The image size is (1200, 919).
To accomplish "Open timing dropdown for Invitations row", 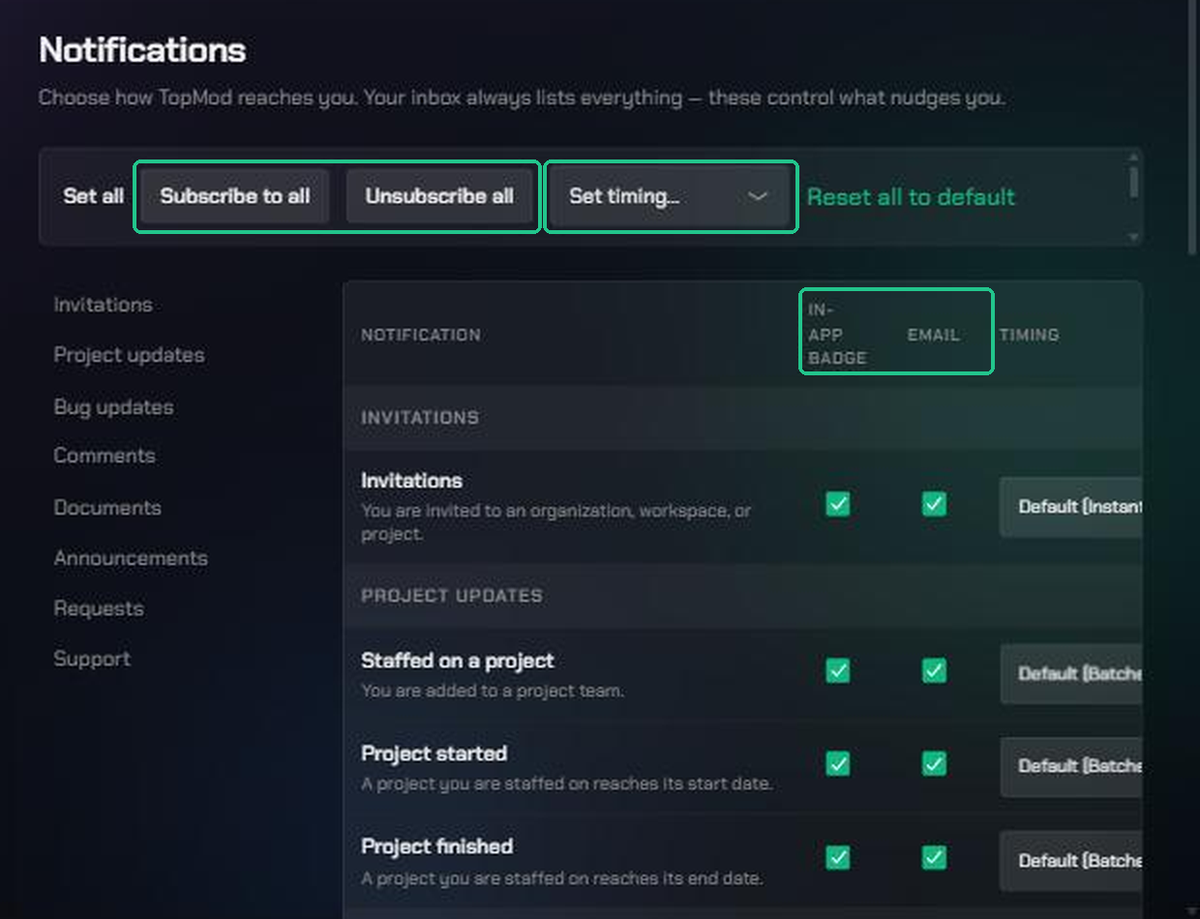I will pyautogui.click(x=1071, y=507).
